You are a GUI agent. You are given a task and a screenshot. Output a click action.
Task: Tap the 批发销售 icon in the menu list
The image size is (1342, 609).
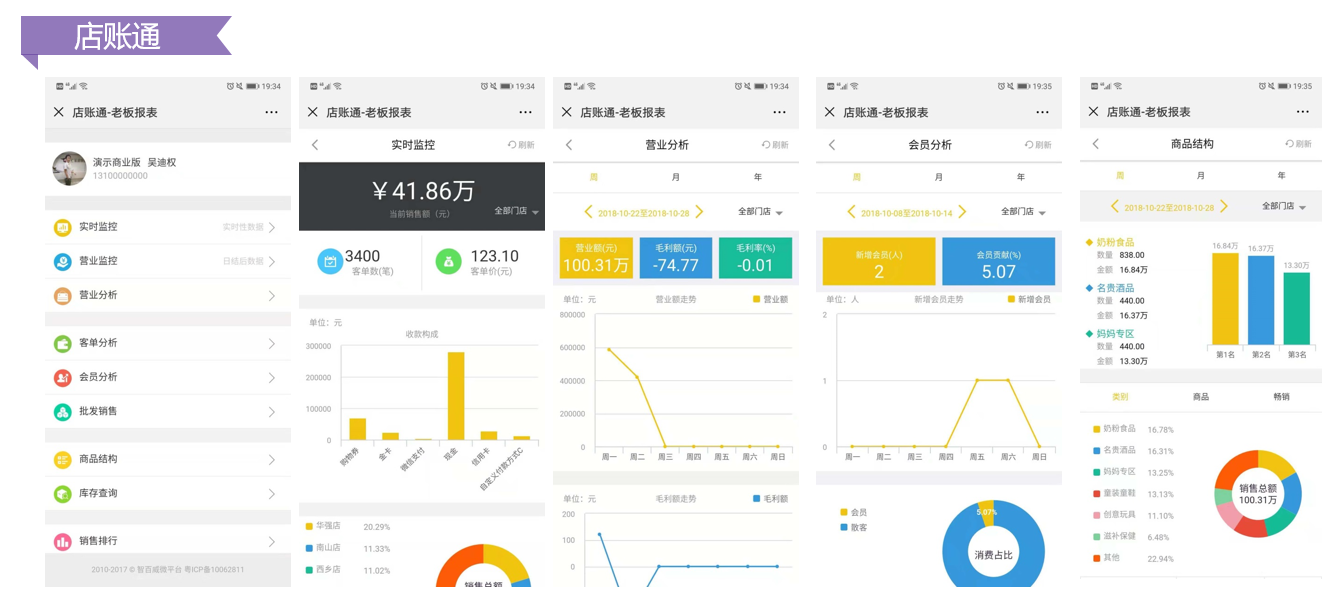click(62, 411)
